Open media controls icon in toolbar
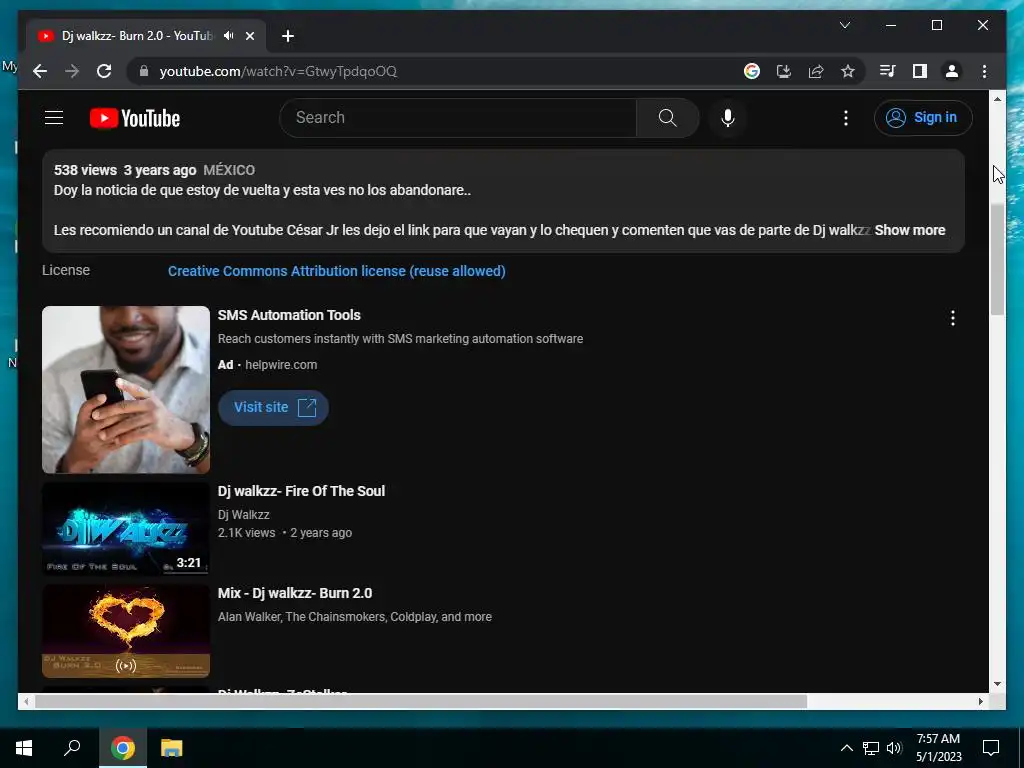 pos(888,71)
